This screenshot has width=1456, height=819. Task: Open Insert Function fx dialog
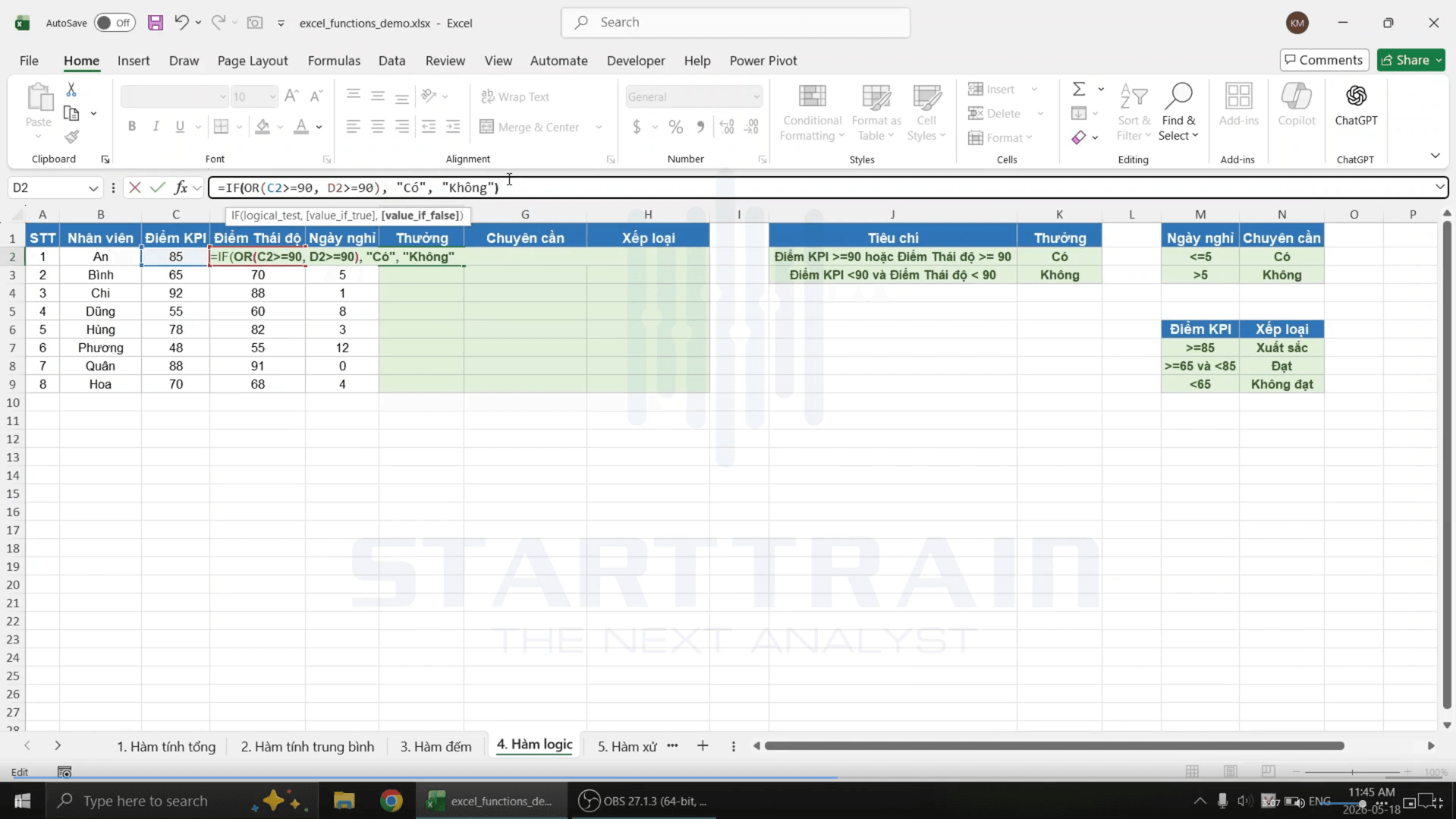pyautogui.click(x=181, y=187)
